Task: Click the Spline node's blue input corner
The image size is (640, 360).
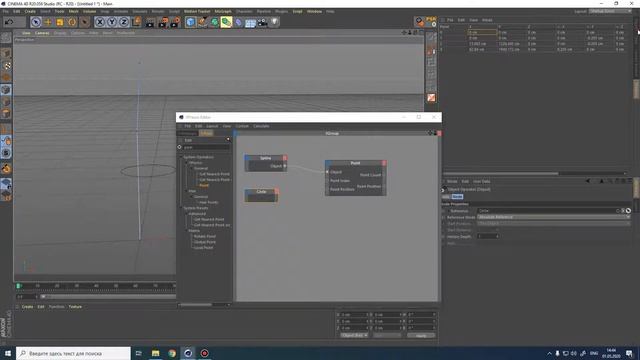Action: coord(247,158)
